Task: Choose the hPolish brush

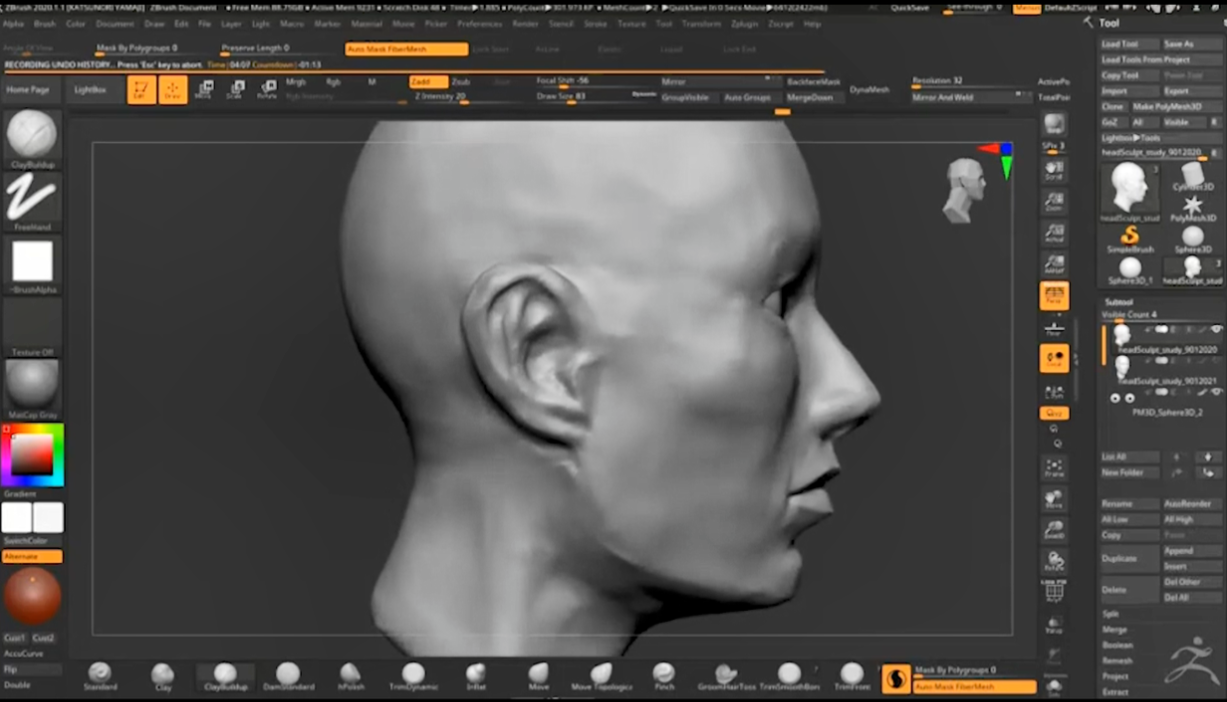Action: [x=350, y=677]
